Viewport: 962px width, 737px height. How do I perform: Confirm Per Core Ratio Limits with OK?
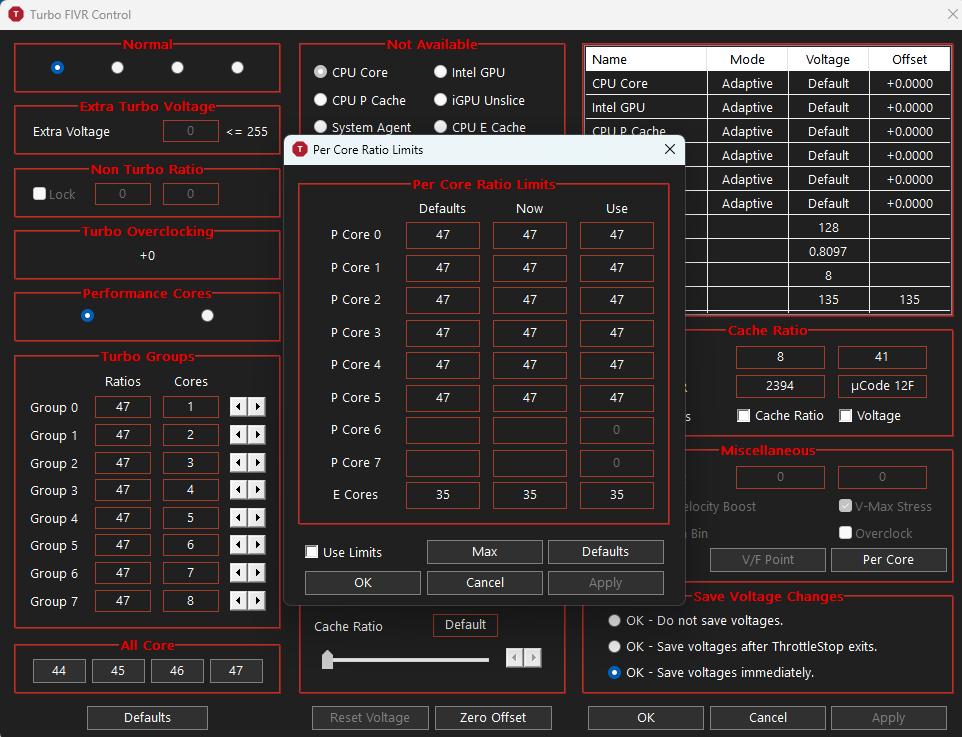tap(363, 582)
